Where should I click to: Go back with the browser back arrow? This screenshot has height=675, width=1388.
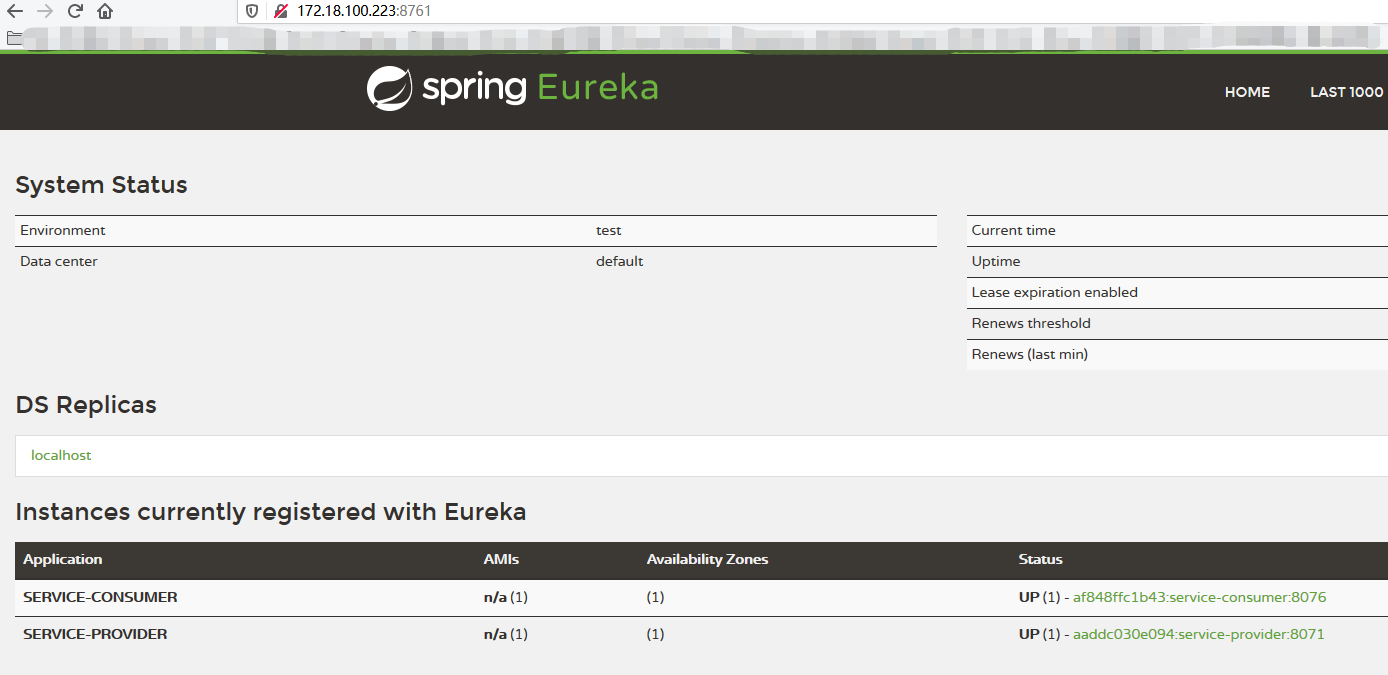click(x=15, y=12)
